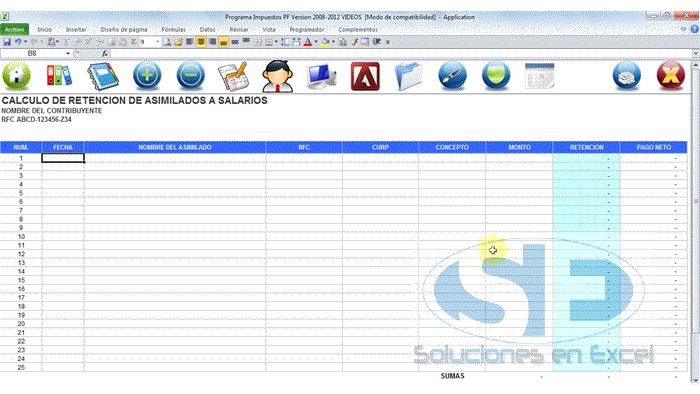Open the Diseño de página tab
This screenshot has width=700, height=394.
tap(124, 29)
